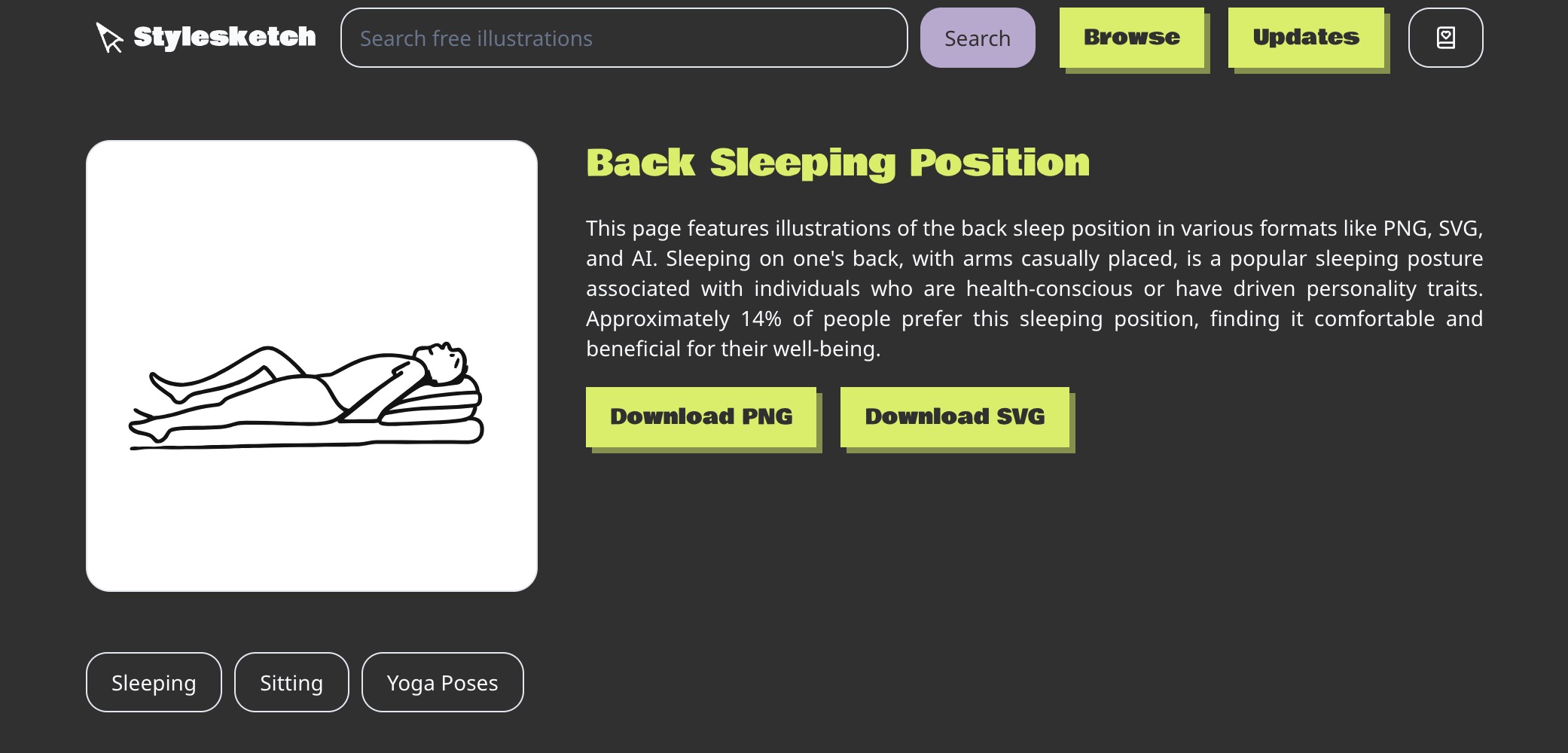1568x753 pixels.
Task: Open the bookmarks collection icon button
Action: 1445,38
